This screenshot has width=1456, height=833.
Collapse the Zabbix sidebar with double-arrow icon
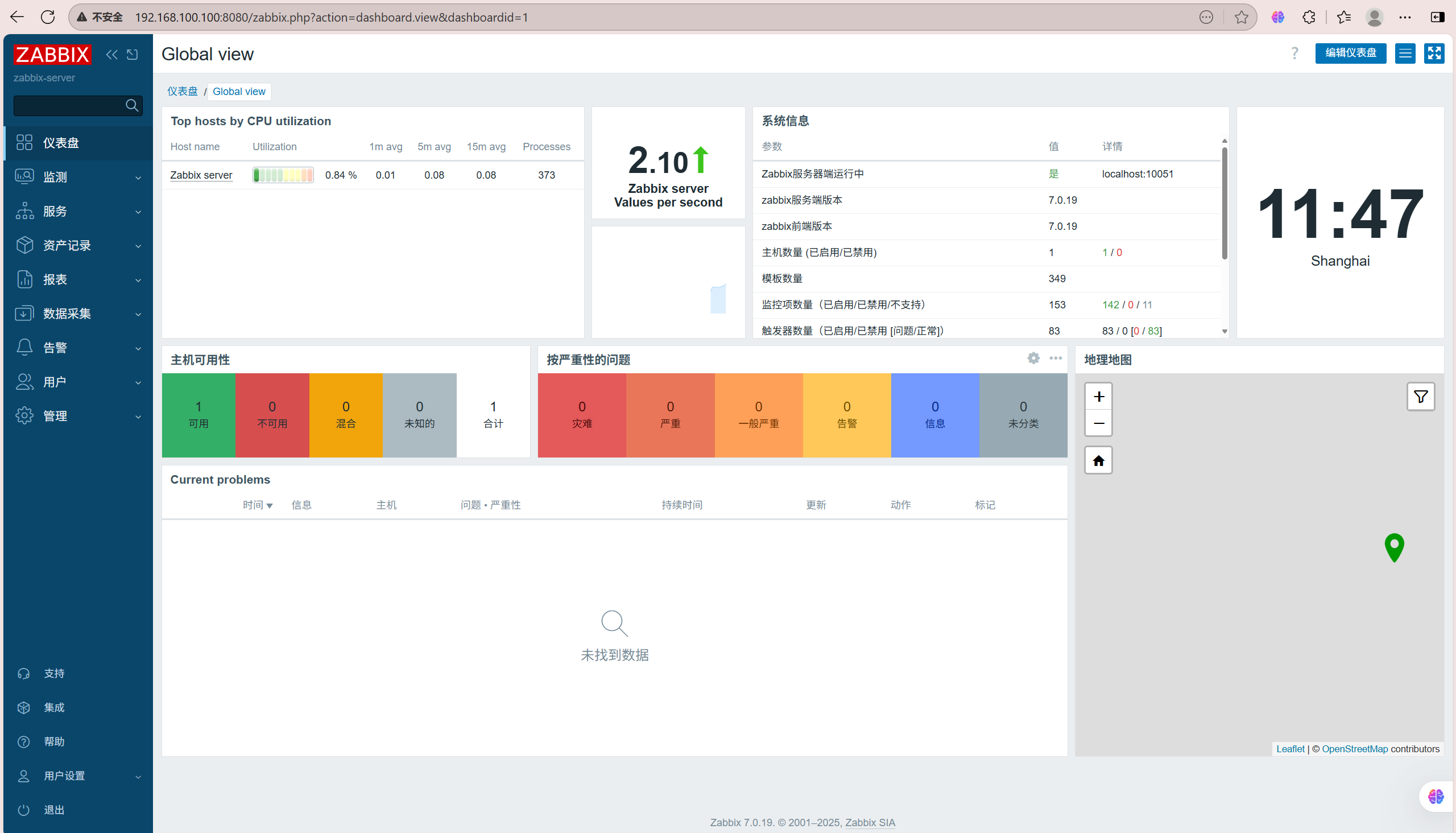coord(111,55)
